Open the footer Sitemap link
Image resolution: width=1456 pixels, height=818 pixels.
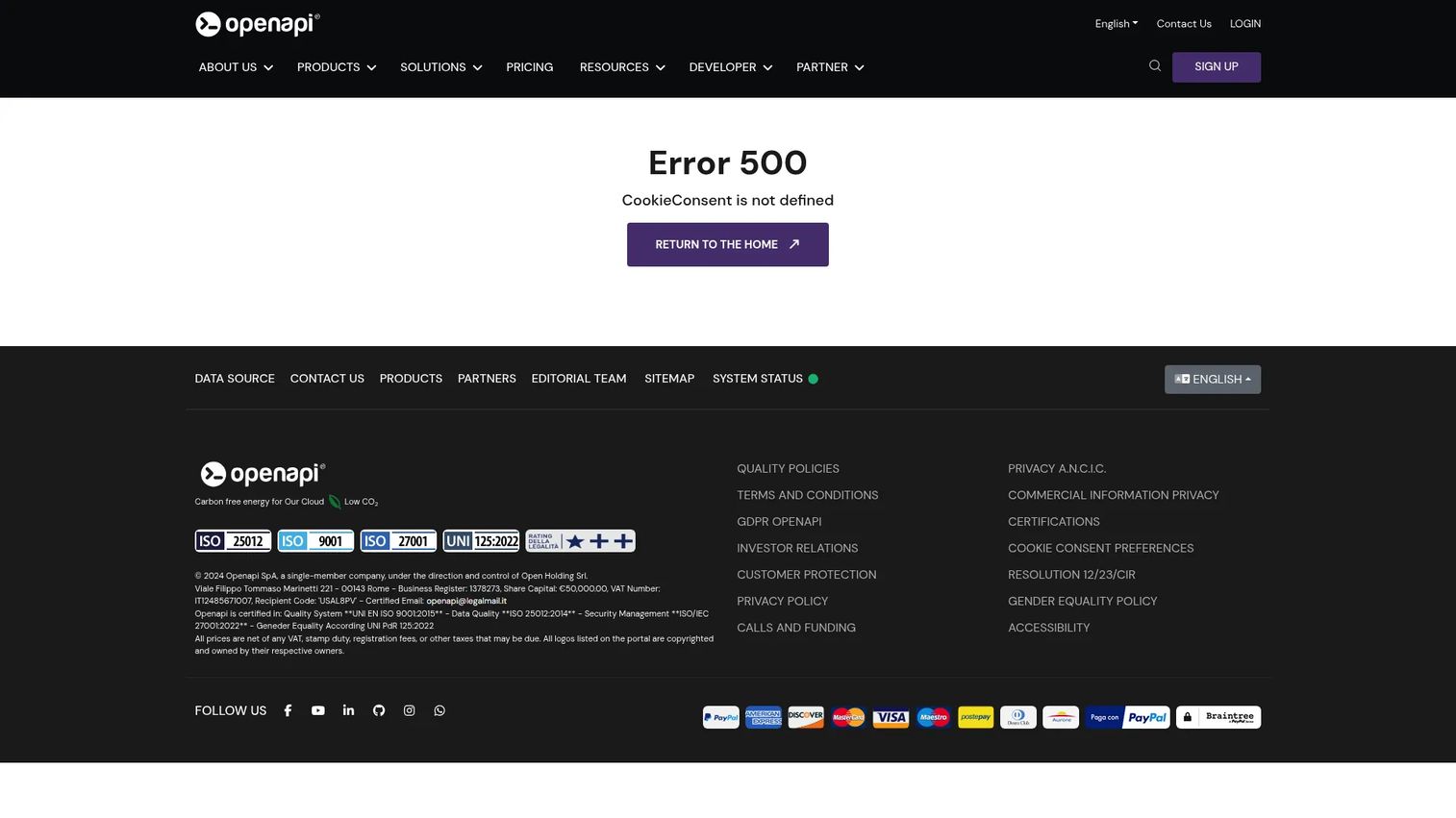[x=669, y=379]
